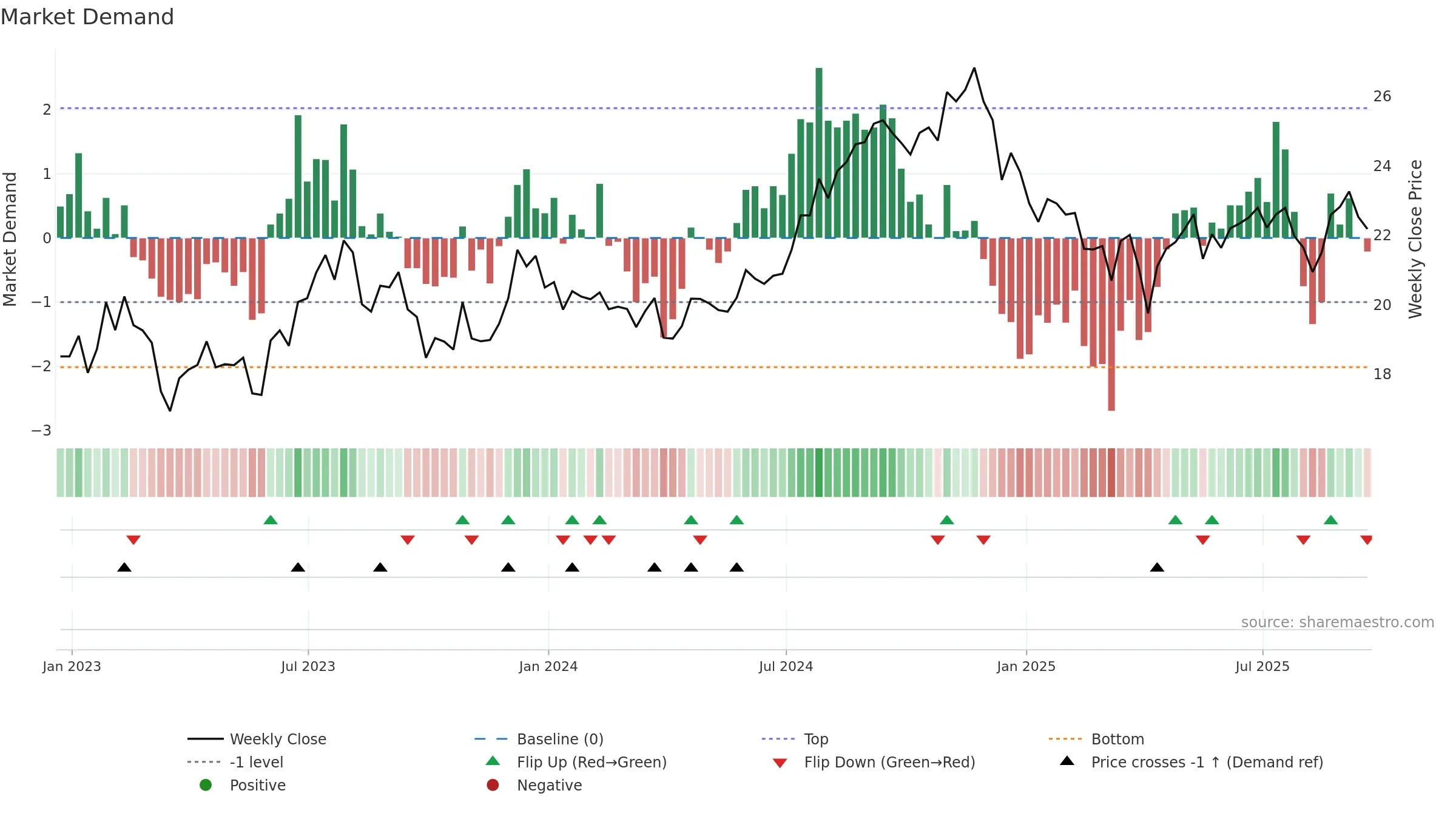This screenshot has width=1456, height=819.
Task: Click the right axis price label '24'
Action: (x=1383, y=166)
